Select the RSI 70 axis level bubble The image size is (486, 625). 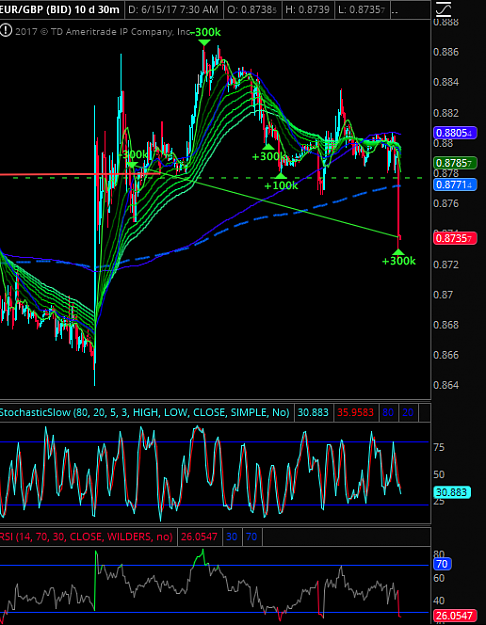pyautogui.click(x=442, y=564)
